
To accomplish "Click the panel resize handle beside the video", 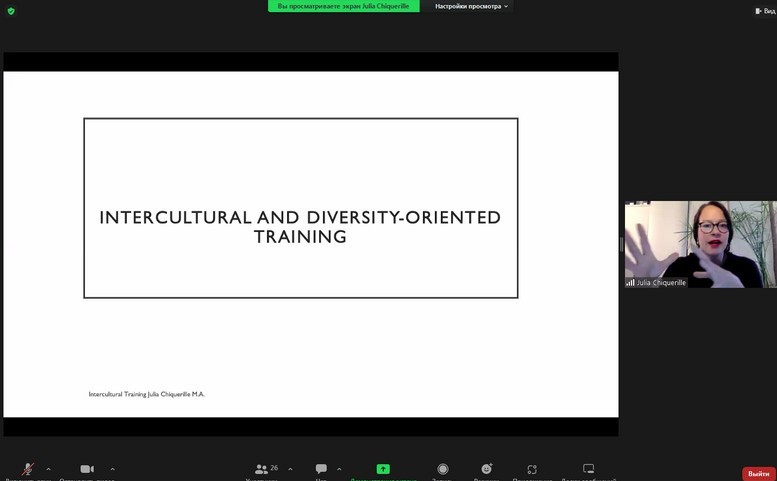I will (621, 244).
